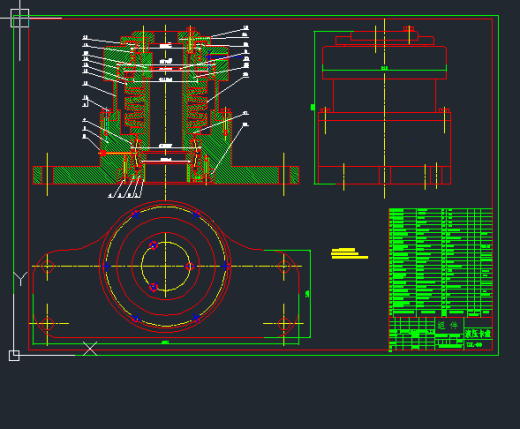Select the yellow technical notes text block

349,253
